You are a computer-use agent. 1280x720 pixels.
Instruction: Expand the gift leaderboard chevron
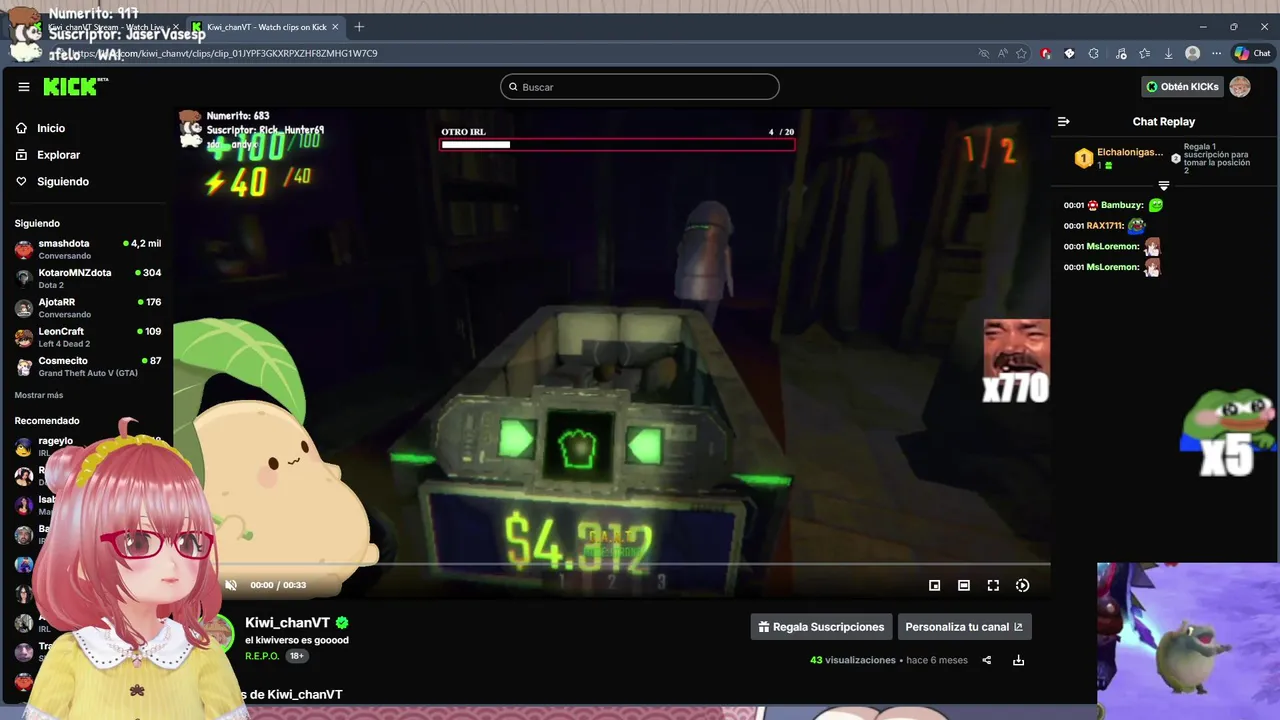click(x=1163, y=186)
